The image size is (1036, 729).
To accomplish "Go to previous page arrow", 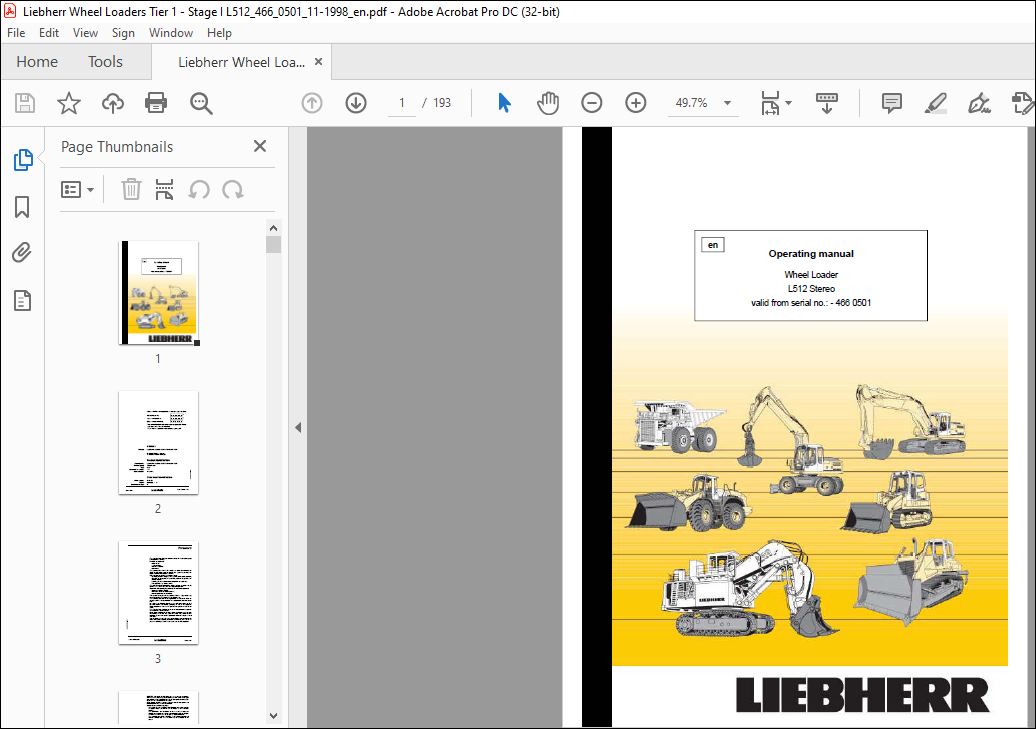I will pos(312,103).
